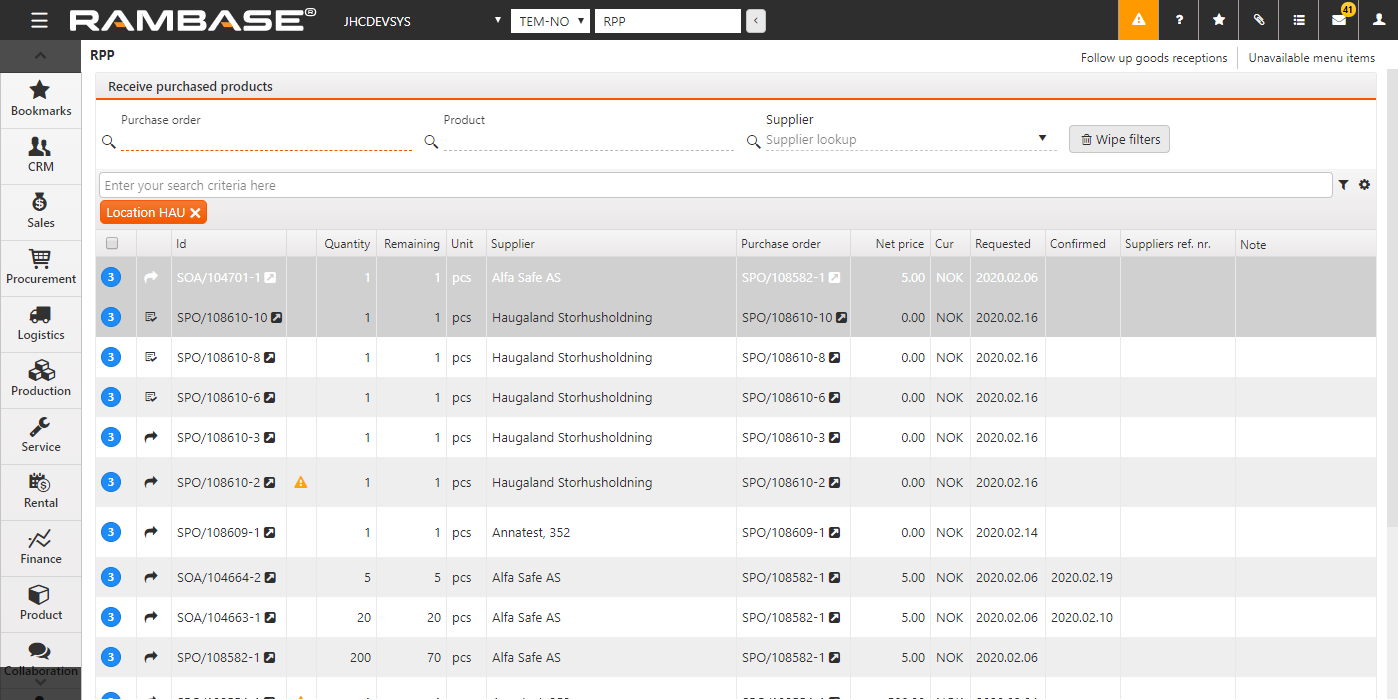
Task: Click the user profile icon
Action: [1379, 20]
